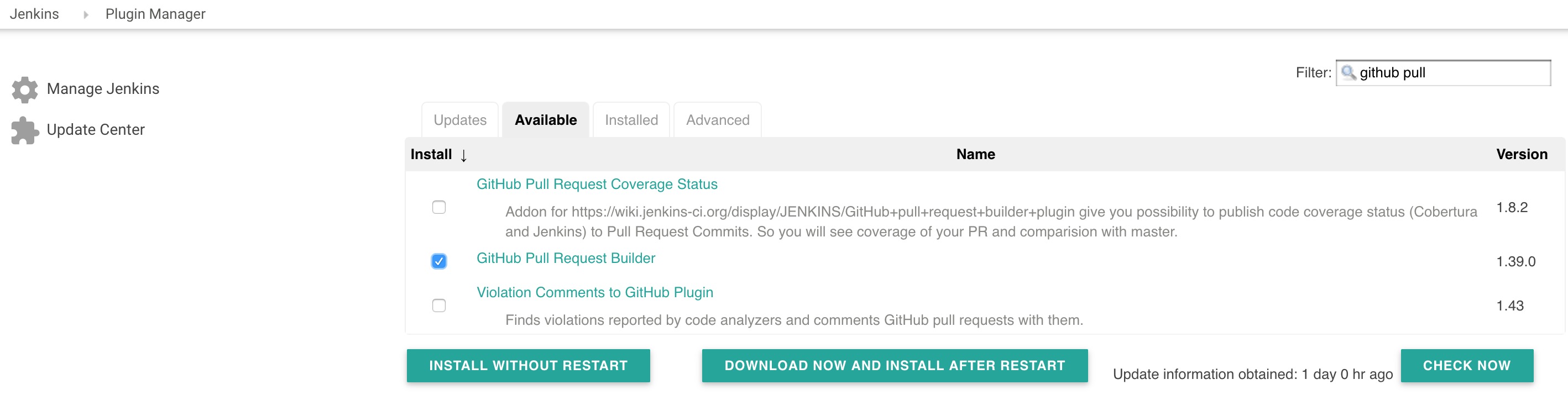1568x411 pixels.
Task: Click the breadcrumb arrow after Jenkins
Action: pyautogui.click(x=85, y=13)
